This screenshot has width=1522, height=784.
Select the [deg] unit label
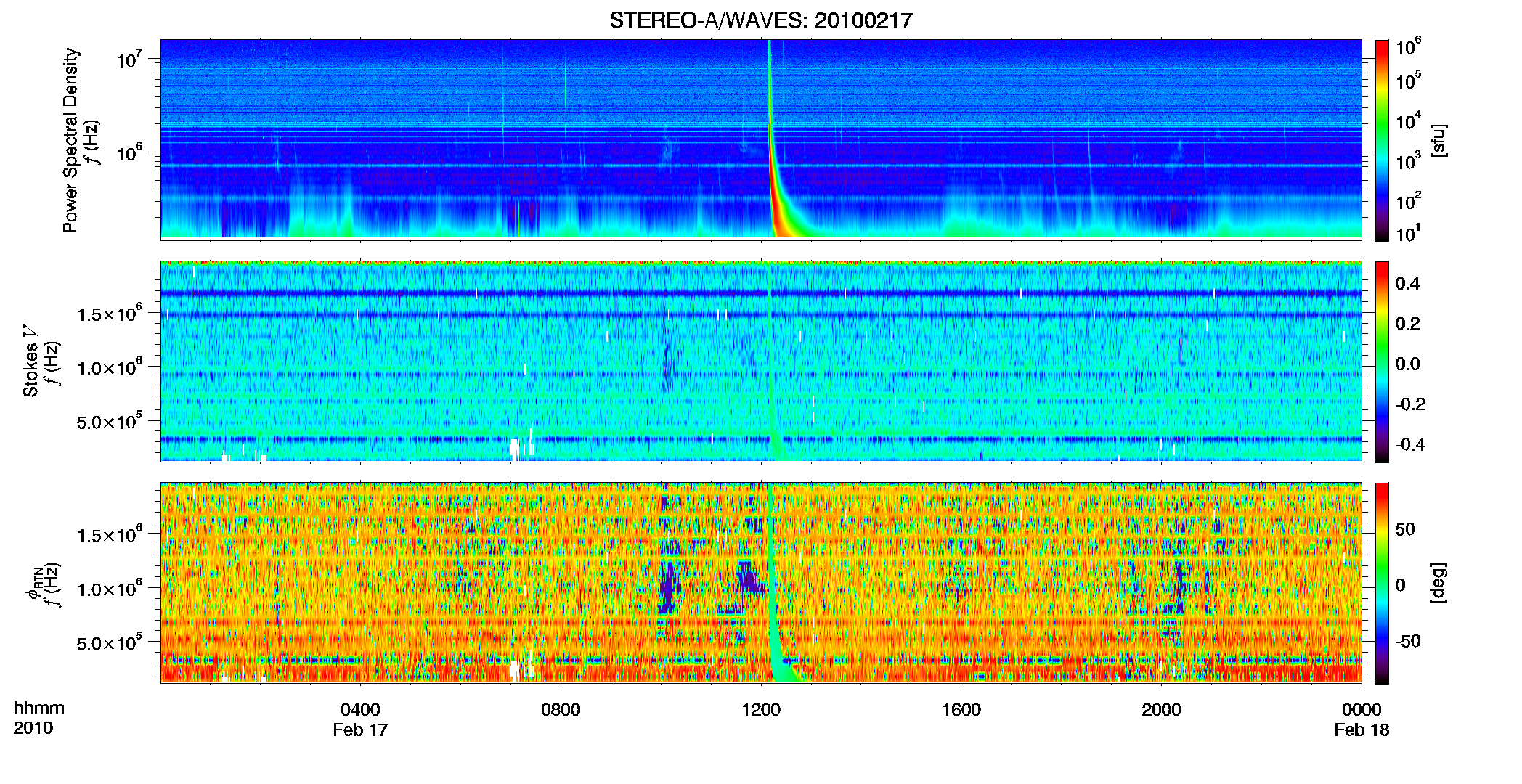tap(1438, 583)
